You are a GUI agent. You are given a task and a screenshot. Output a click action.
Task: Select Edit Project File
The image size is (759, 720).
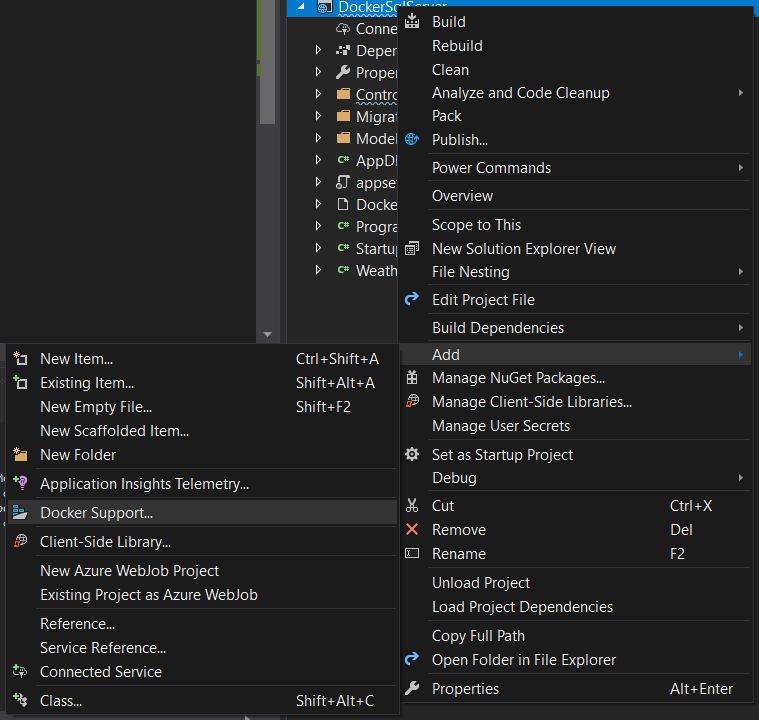pyautogui.click(x=483, y=300)
